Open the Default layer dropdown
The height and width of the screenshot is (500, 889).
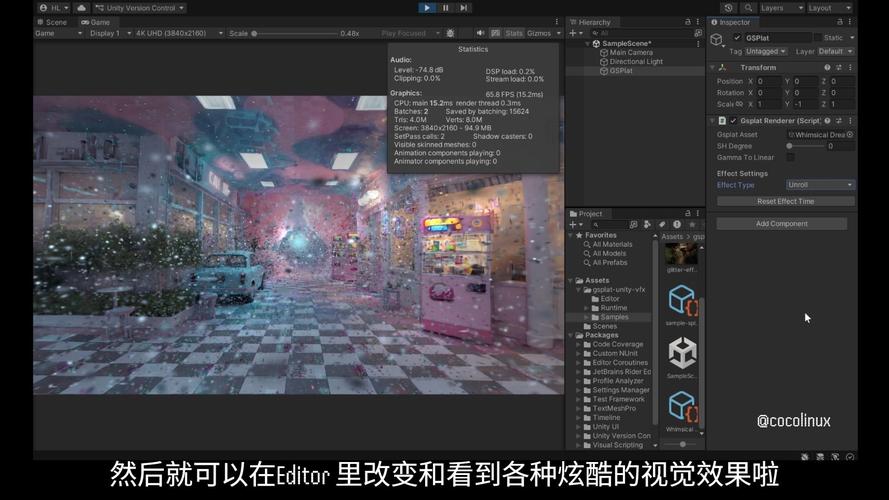[x=836, y=52]
